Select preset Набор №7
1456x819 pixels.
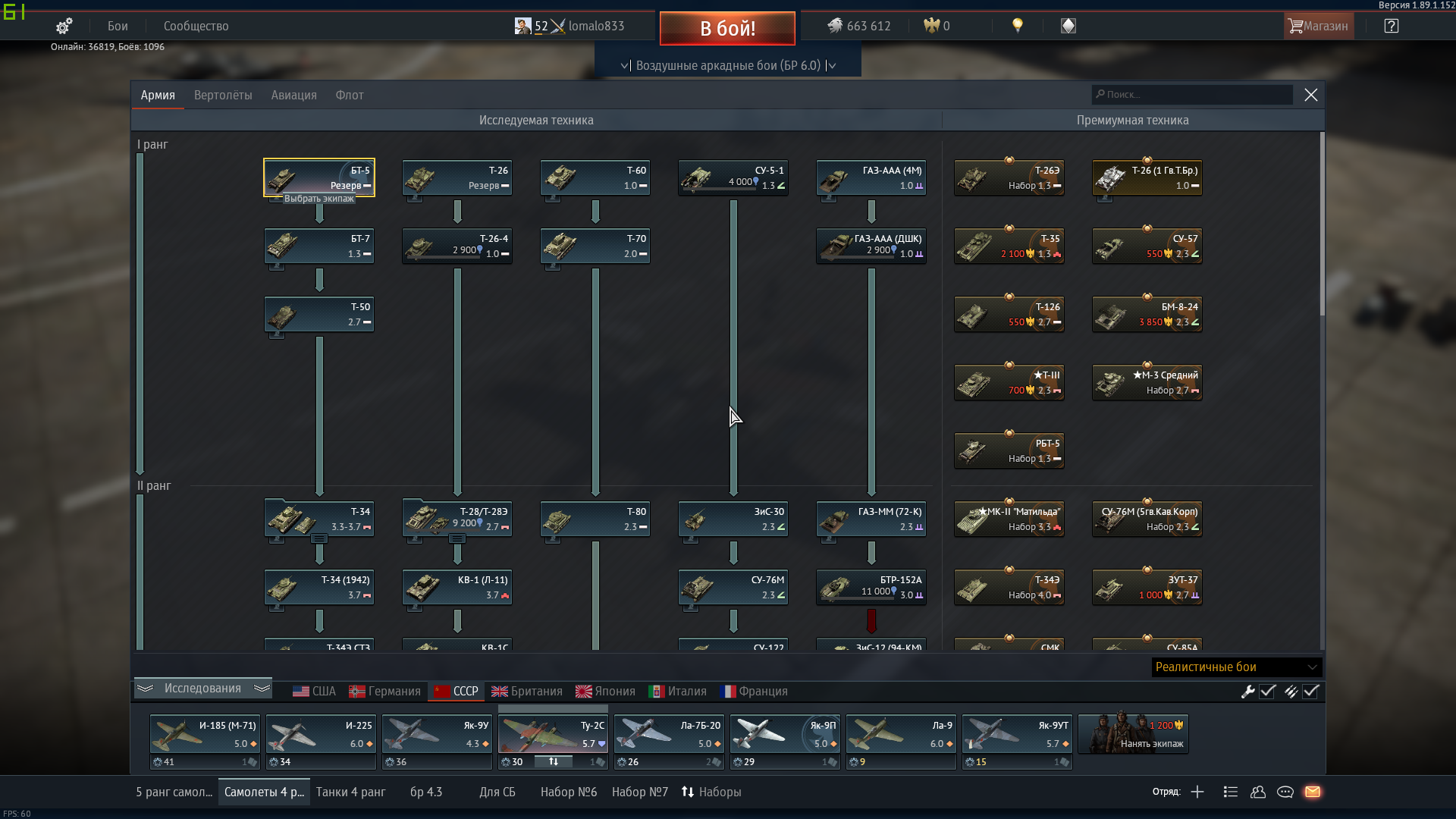[x=640, y=792]
